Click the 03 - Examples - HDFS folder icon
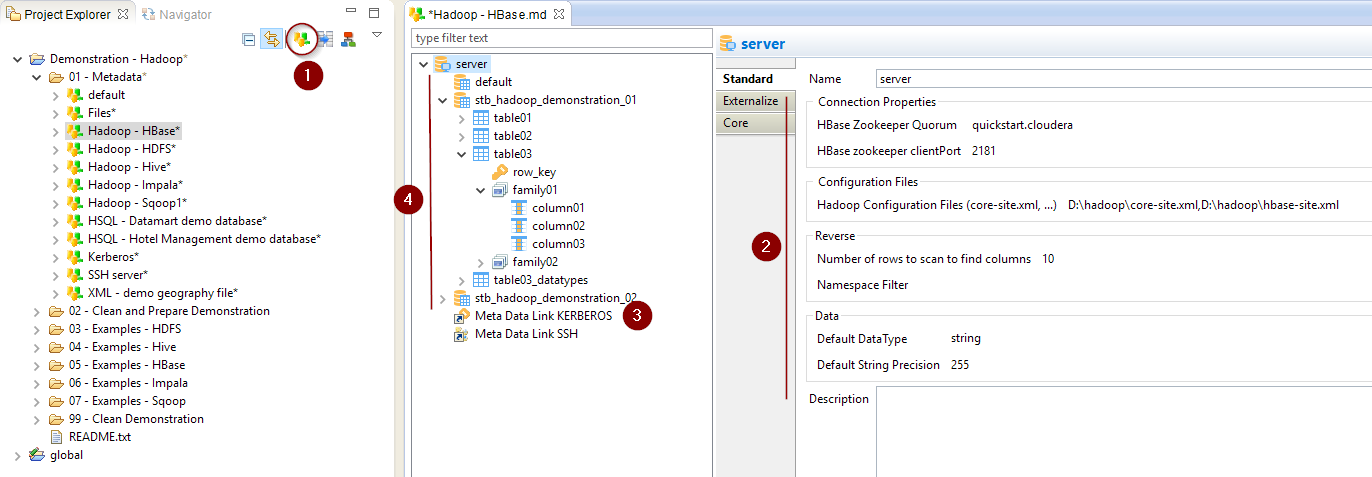 tap(56, 329)
